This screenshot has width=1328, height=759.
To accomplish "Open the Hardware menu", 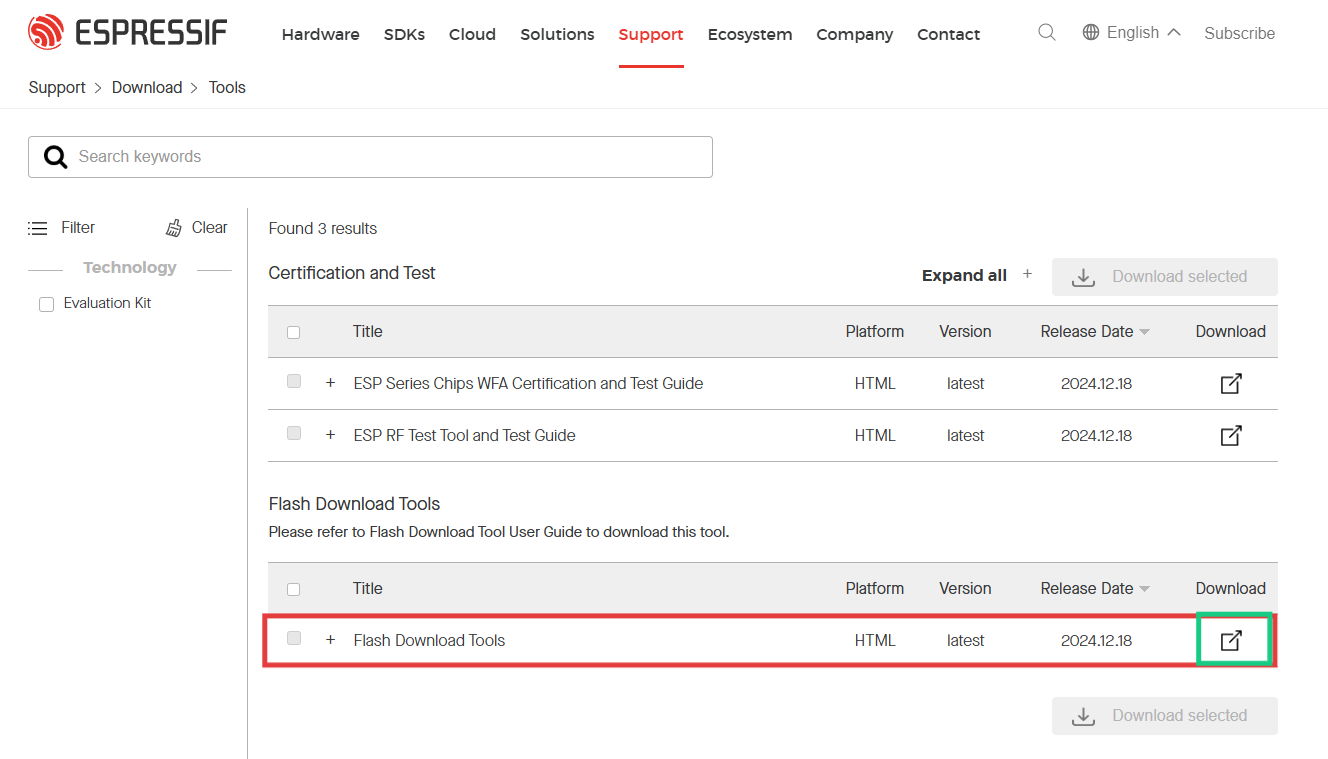I will (x=320, y=34).
